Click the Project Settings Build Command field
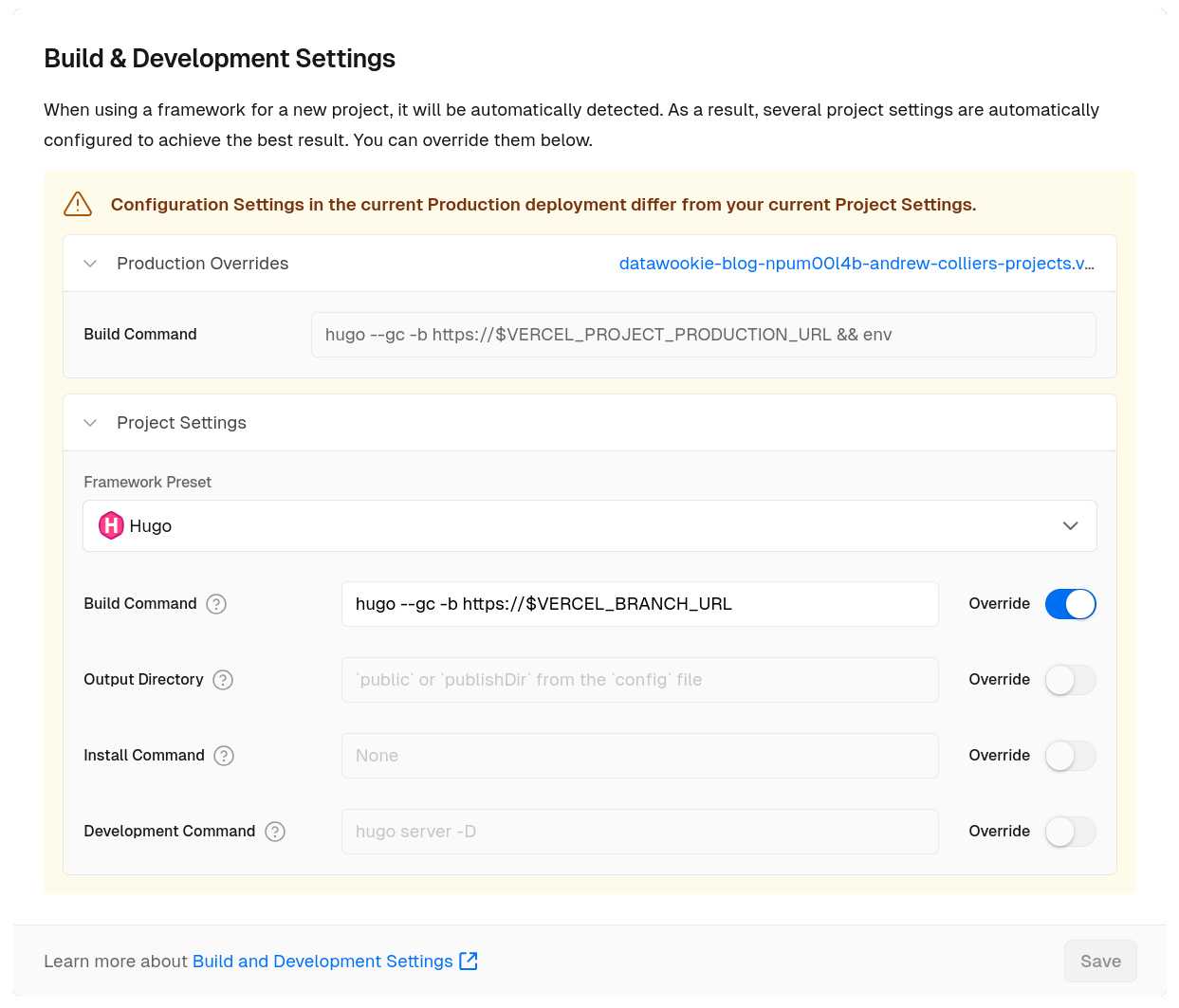 pos(639,604)
